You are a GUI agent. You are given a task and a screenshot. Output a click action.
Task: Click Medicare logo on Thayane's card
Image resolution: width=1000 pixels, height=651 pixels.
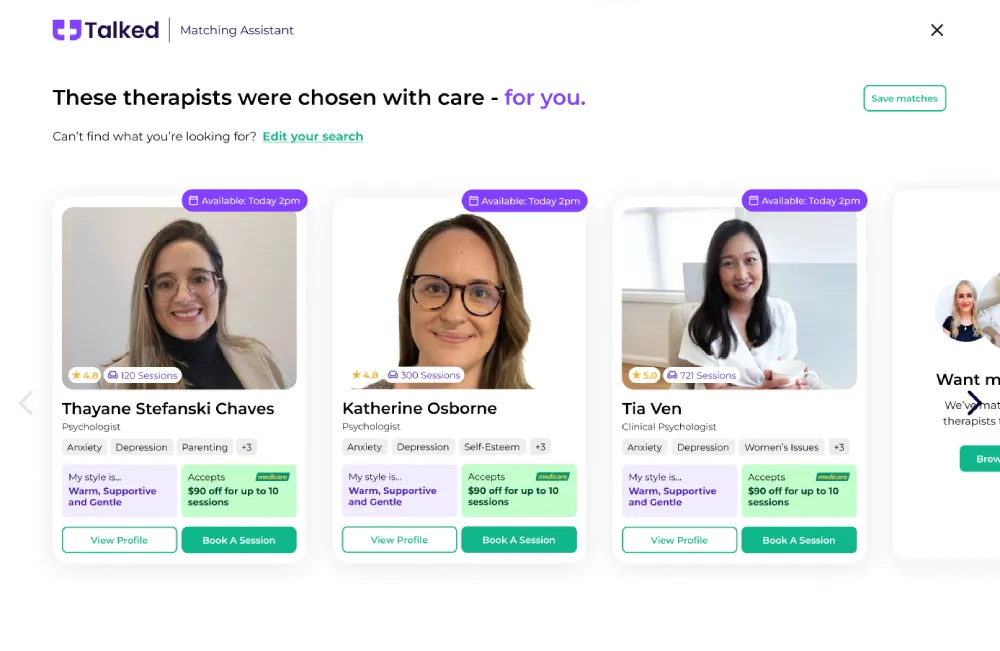(x=272, y=477)
